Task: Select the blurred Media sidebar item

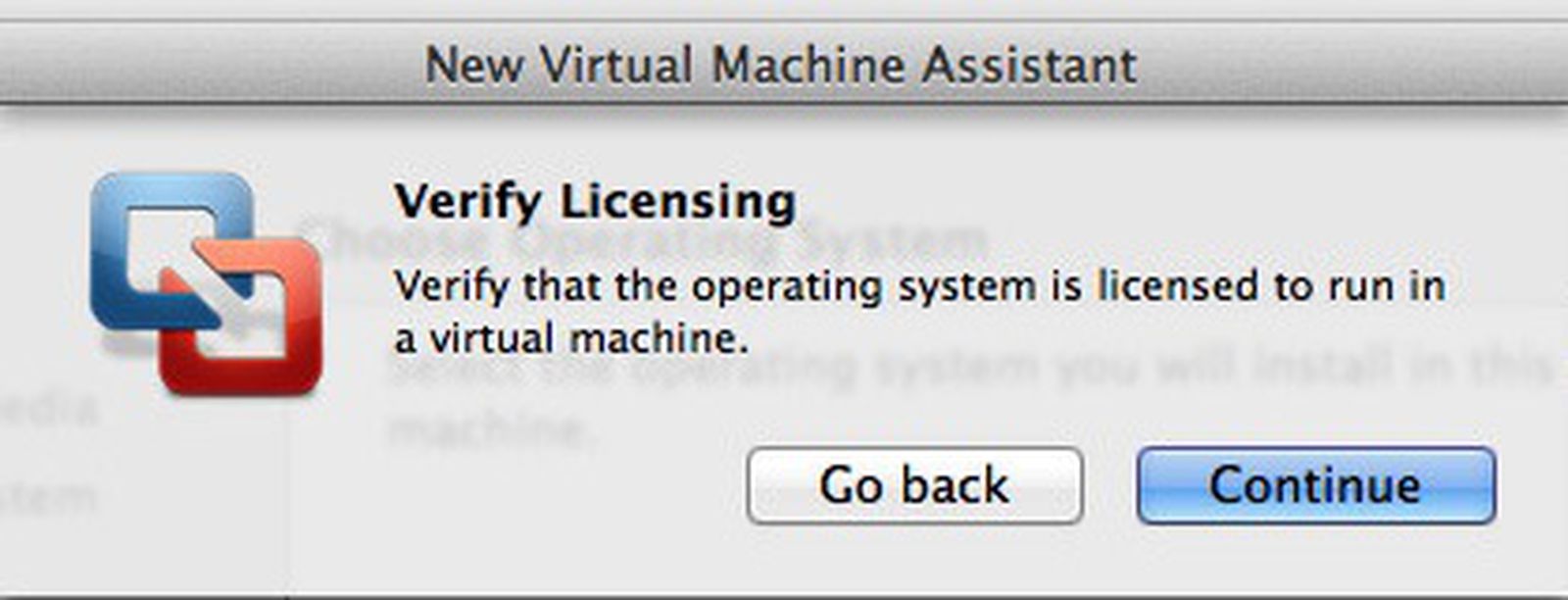Action: [x=49, y=409]
